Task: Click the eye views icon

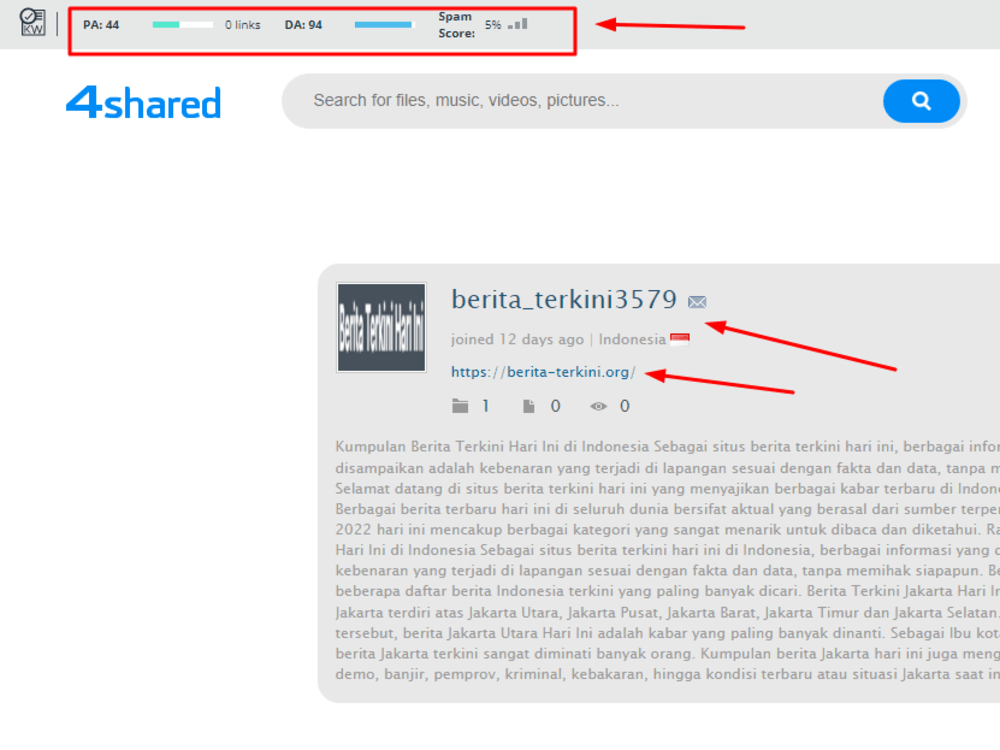Action: coord(598,406)
